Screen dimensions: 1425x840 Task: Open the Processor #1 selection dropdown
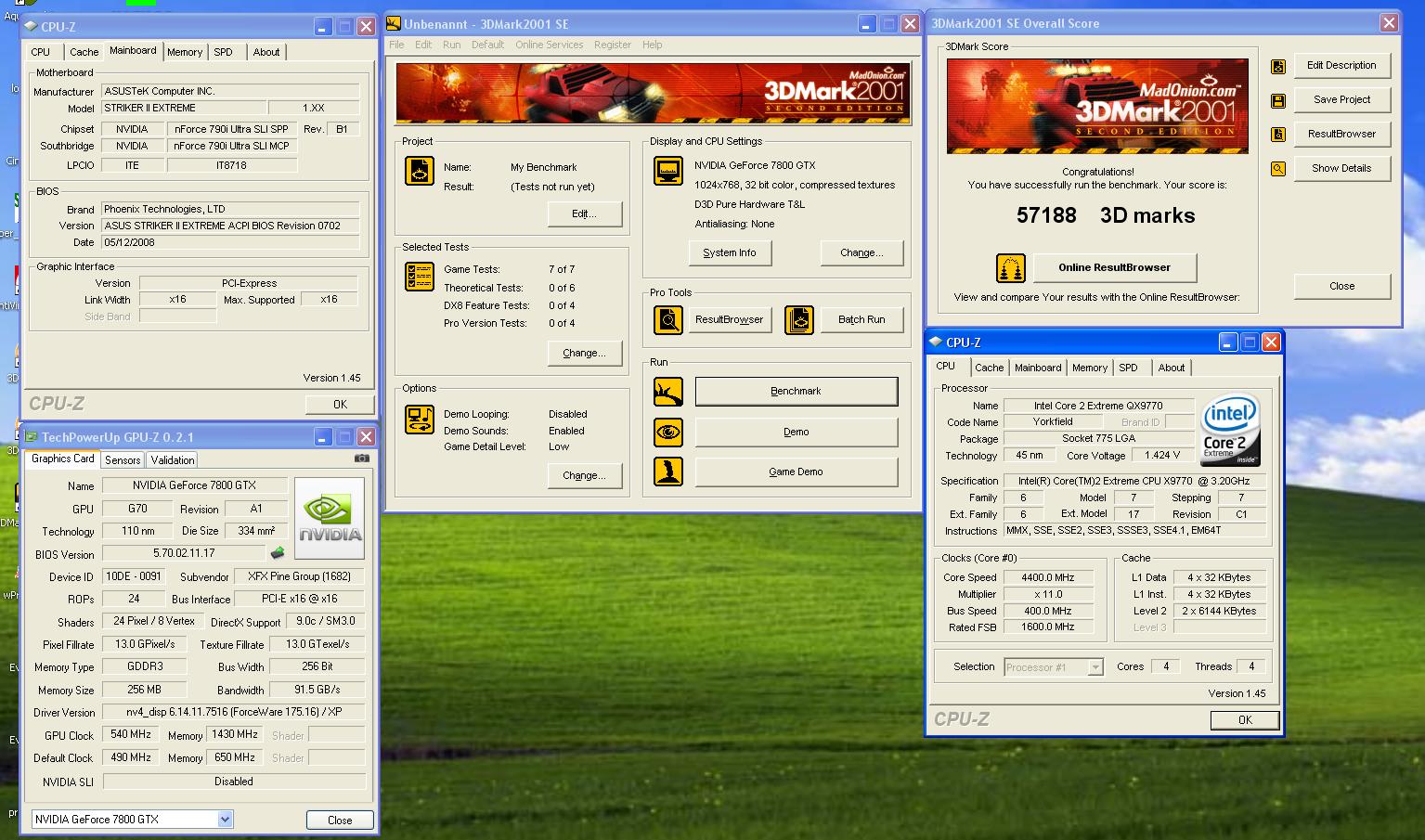(1095, 667)
